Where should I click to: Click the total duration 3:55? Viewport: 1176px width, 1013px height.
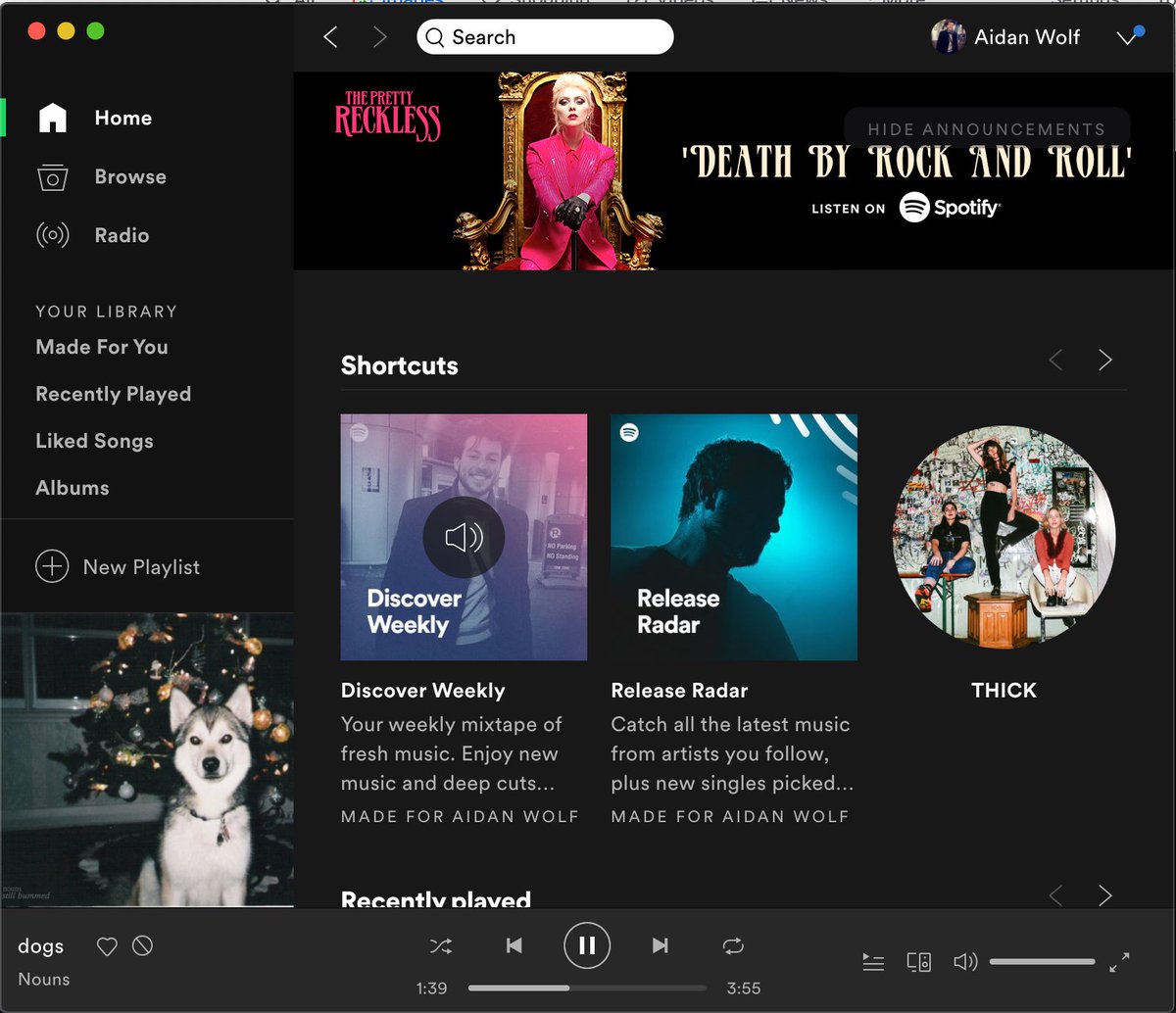(744, 989)
